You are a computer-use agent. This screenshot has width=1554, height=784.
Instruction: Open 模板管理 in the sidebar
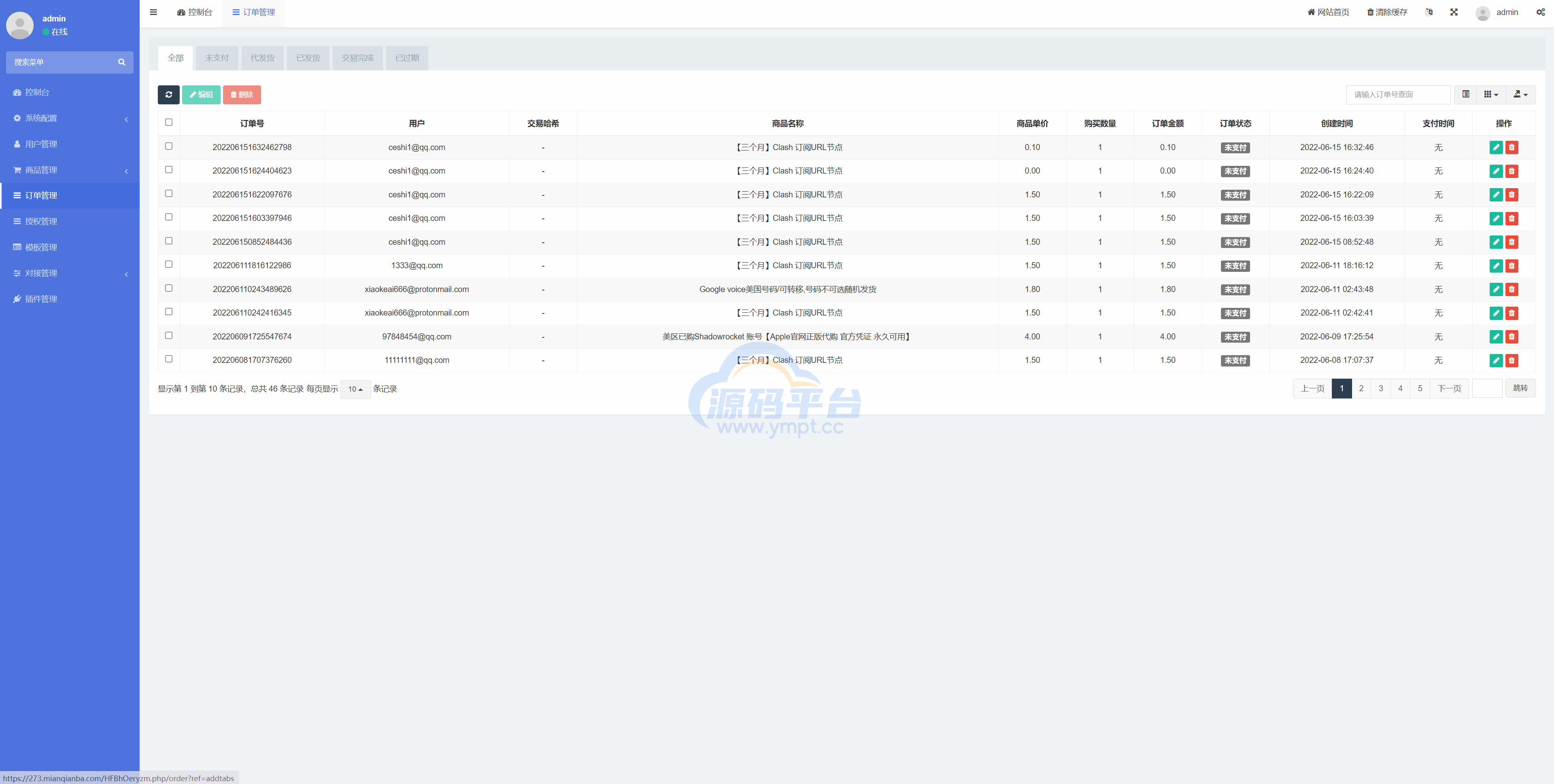69,247
